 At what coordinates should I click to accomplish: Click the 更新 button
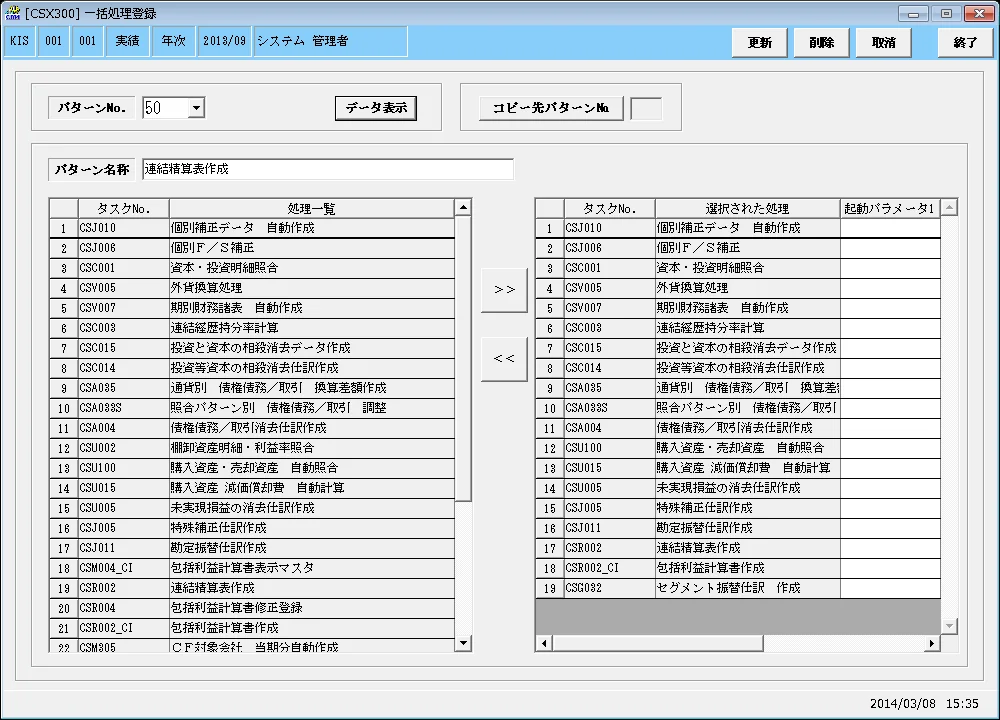[x=760, y=43]
